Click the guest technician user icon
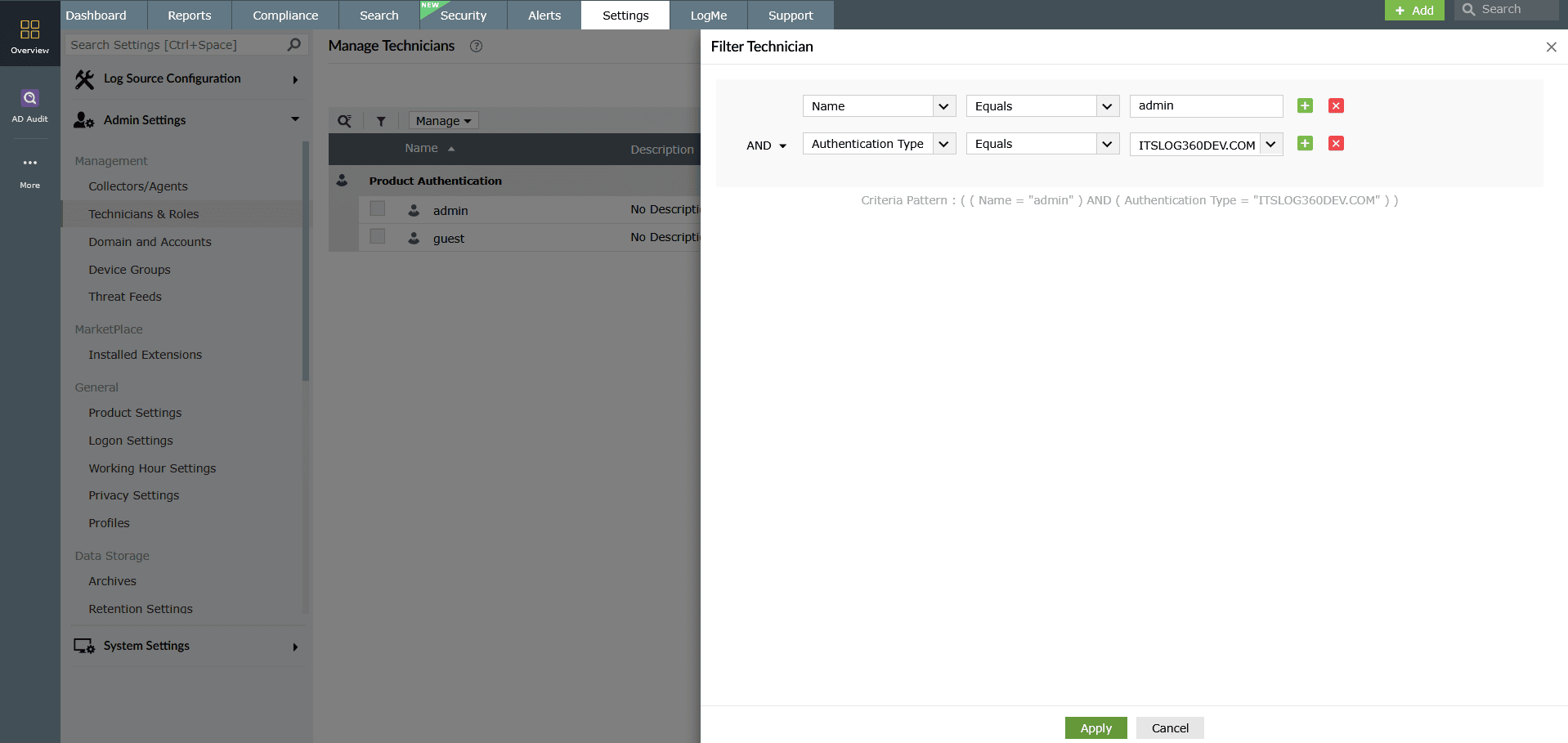This screenshot has width=1568, height=743. pos(414,238)
